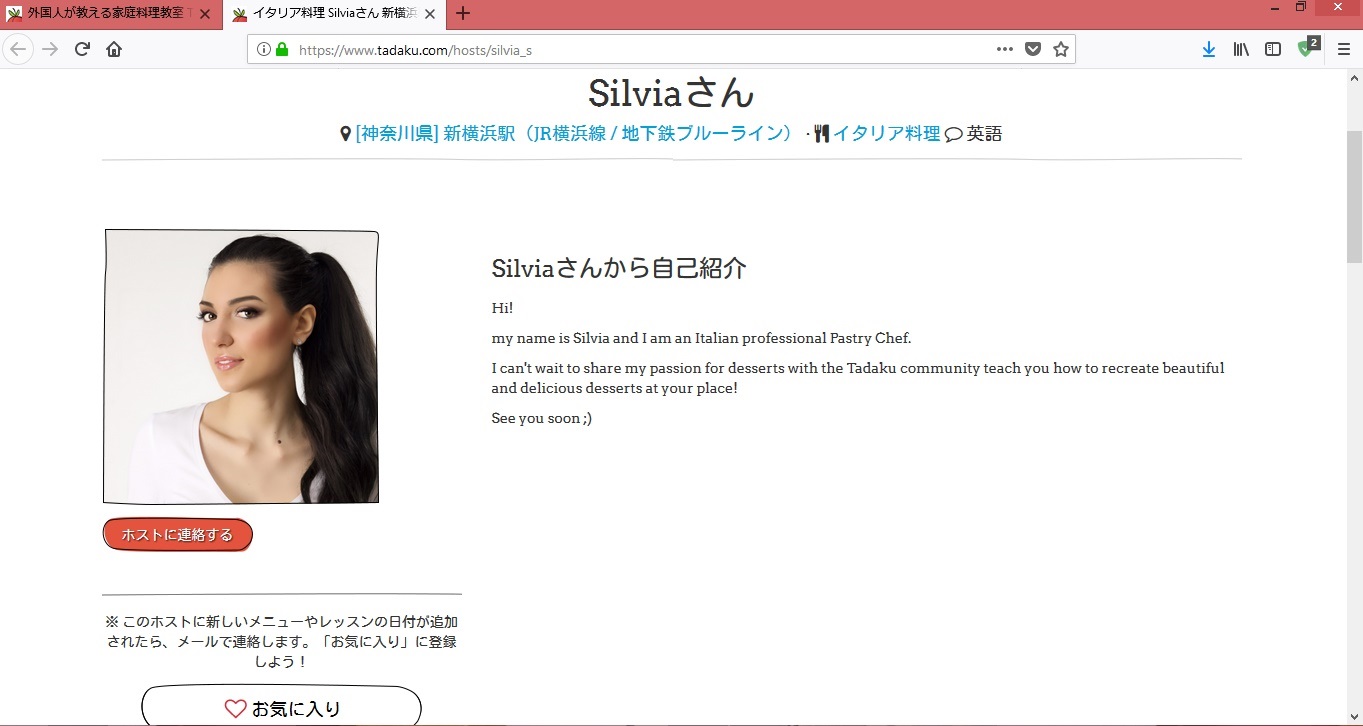Screen dimensions: 1363x726
Task: Open the Downloads arrow panel
Action: [x=1209, y=49]
